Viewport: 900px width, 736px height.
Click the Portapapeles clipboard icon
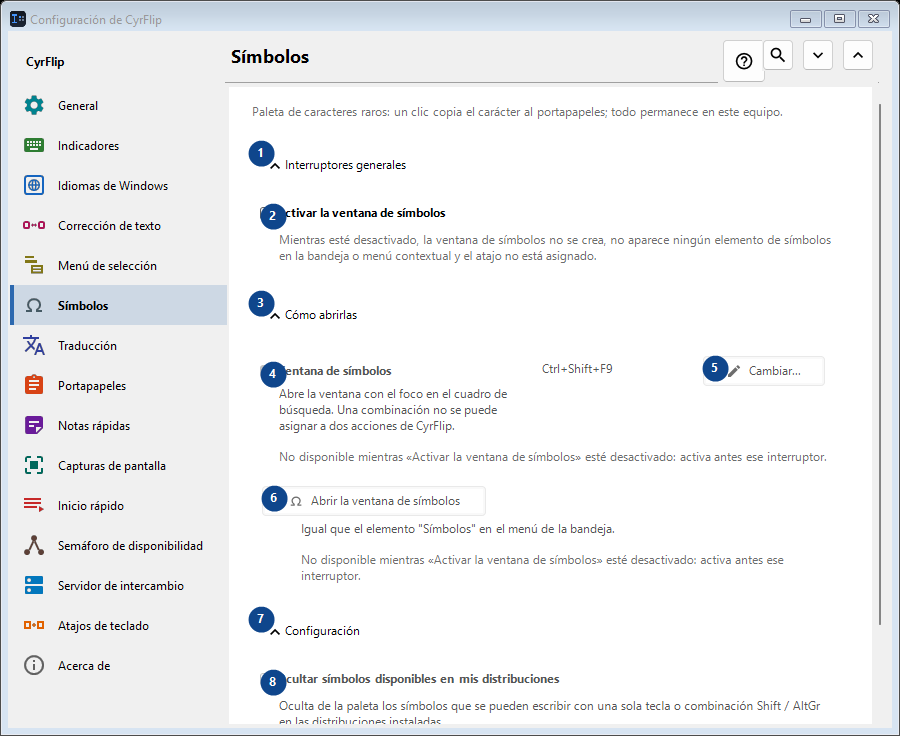coord(34,385)
